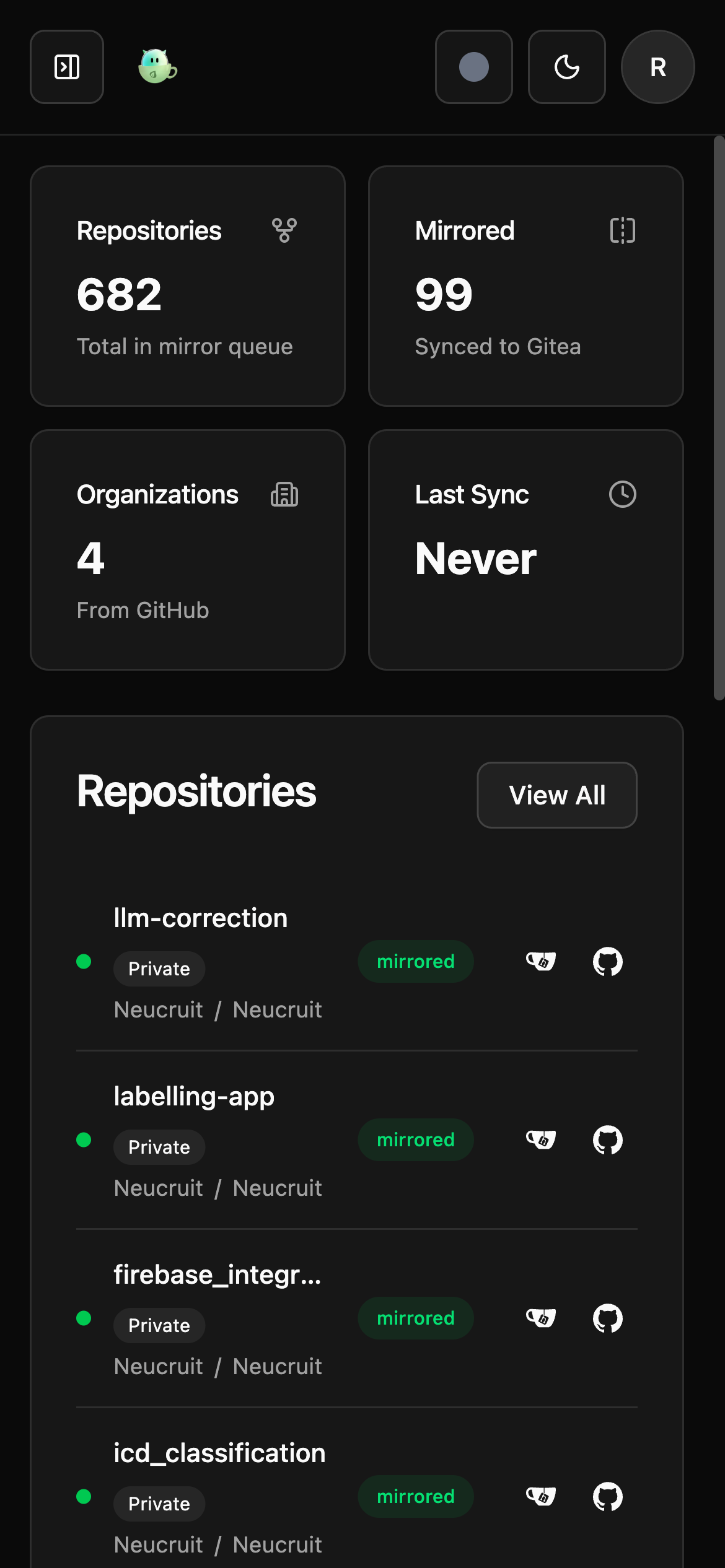Click the Last Sync clock icon

point(622,495)
